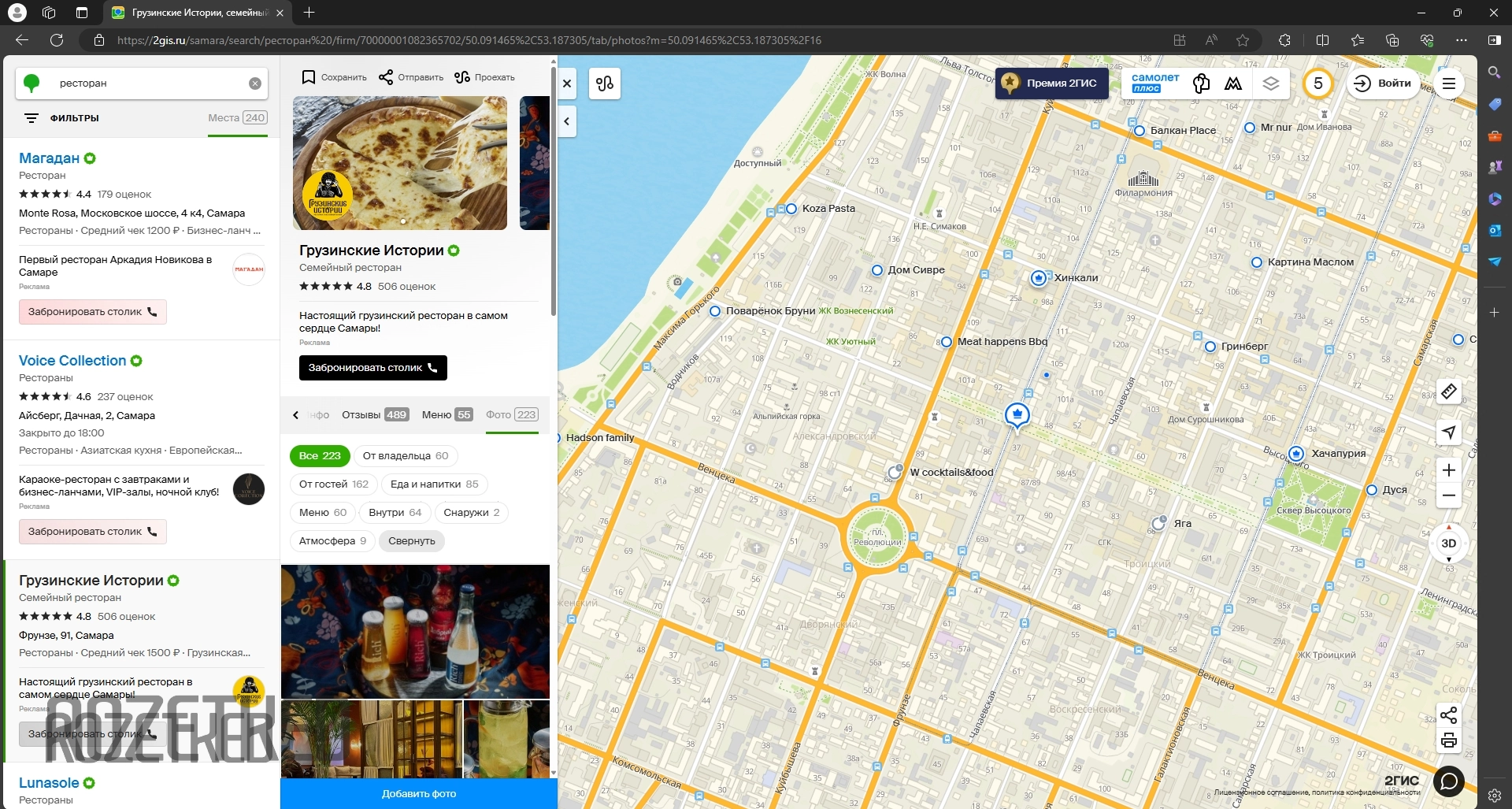Select the Все 223 photo filter
This screenshot has width=1512, height=809.
320,456
